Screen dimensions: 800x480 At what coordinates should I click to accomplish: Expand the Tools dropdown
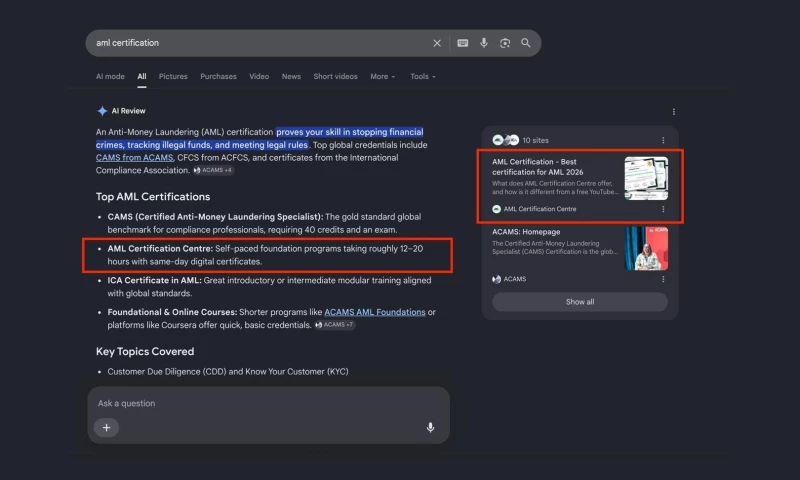[423, 77]
